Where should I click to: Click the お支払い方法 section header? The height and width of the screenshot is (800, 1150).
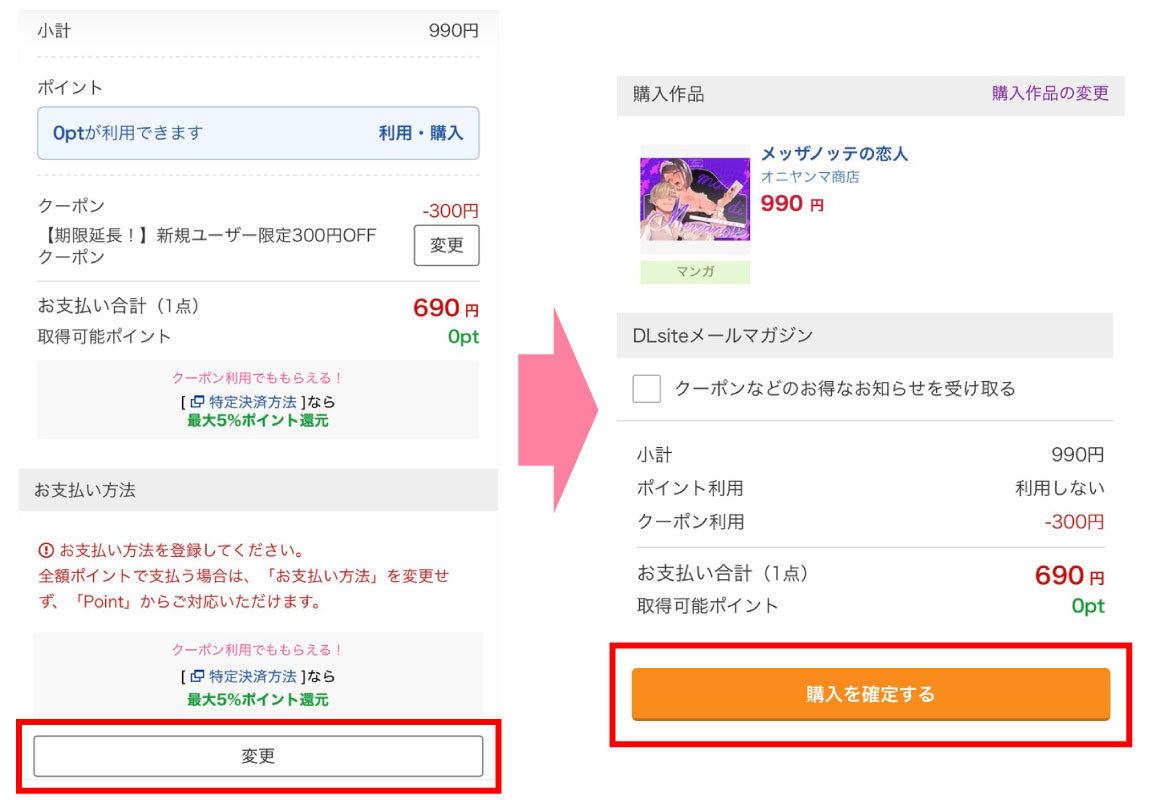click(85, 490)
